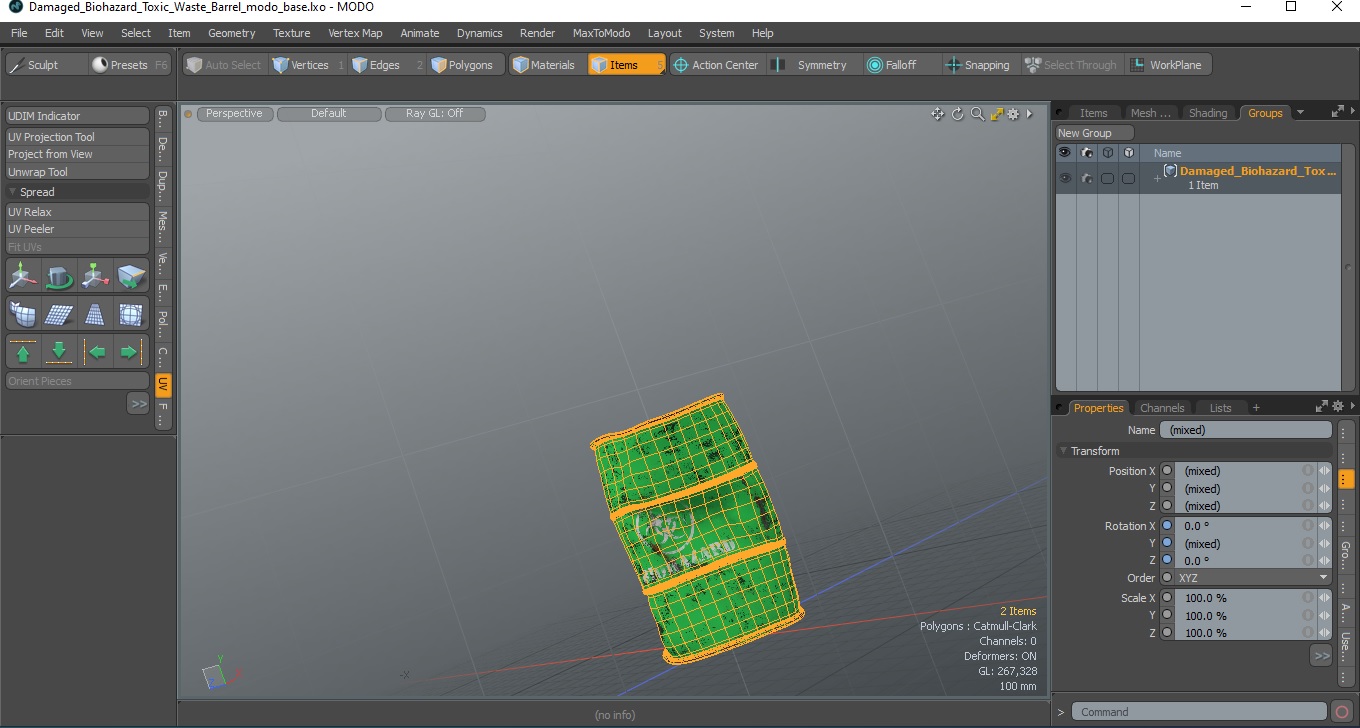Toggle Scale Z keyframe circle

click(x=1167, y=632)
